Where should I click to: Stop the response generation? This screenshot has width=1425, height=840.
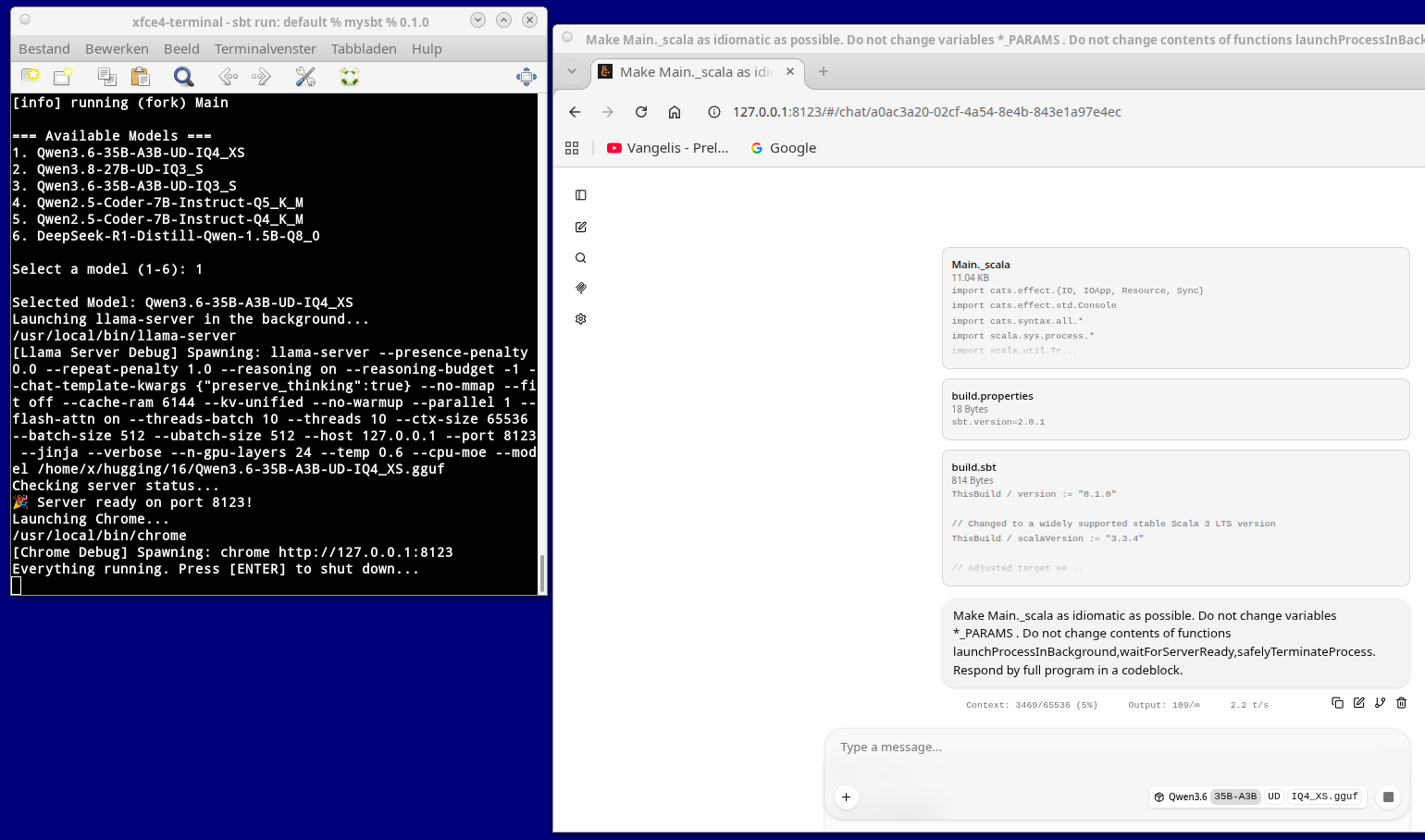(x=1388, y=797)
